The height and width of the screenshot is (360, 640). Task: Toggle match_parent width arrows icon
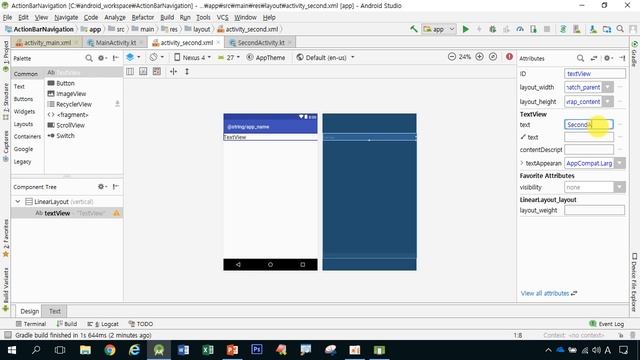(173, 71)
